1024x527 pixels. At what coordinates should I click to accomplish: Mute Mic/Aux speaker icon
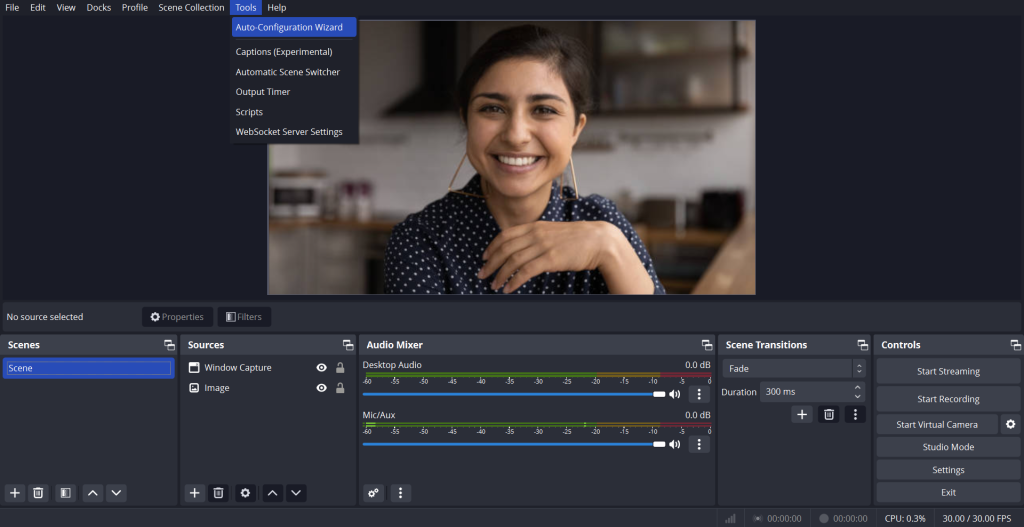pyautogui.click(x=675, y=445)
